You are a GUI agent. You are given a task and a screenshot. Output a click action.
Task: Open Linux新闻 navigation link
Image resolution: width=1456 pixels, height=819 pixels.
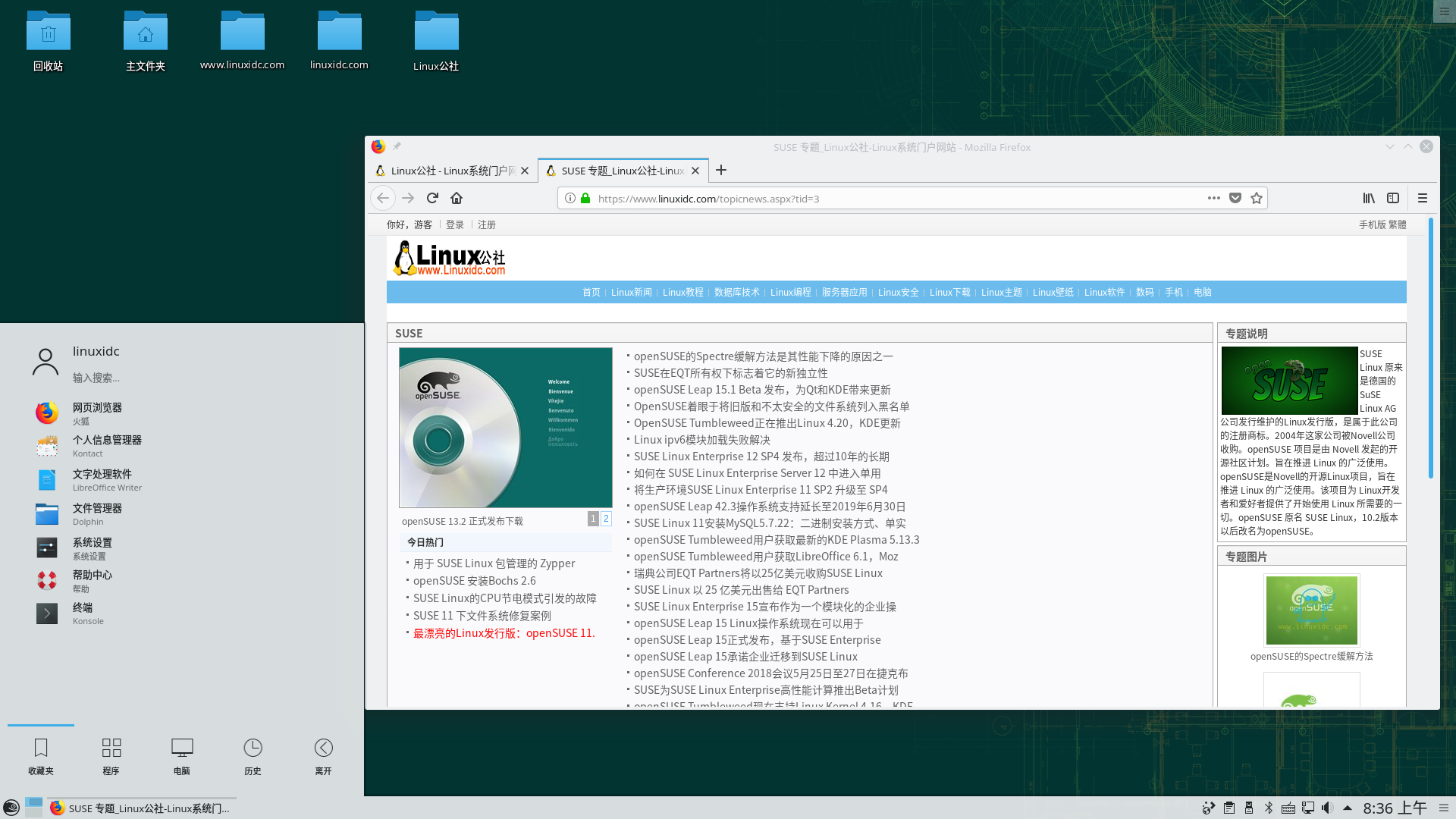click(x=632, y=292)
